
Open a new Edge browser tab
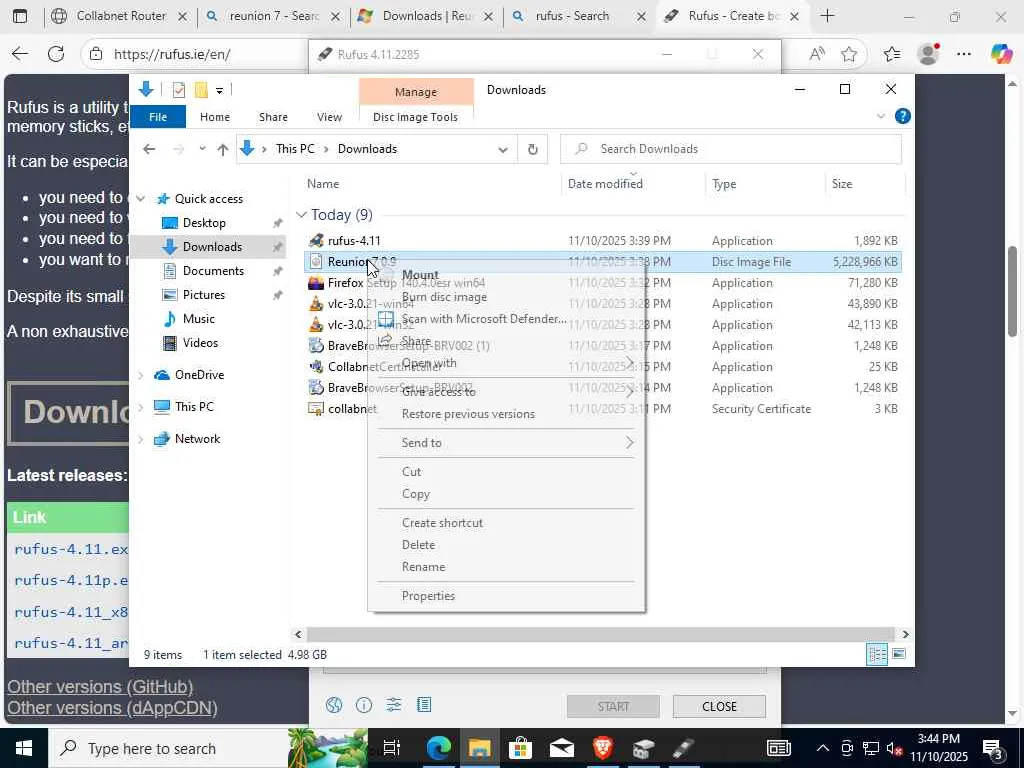click(x=827, y=16)
